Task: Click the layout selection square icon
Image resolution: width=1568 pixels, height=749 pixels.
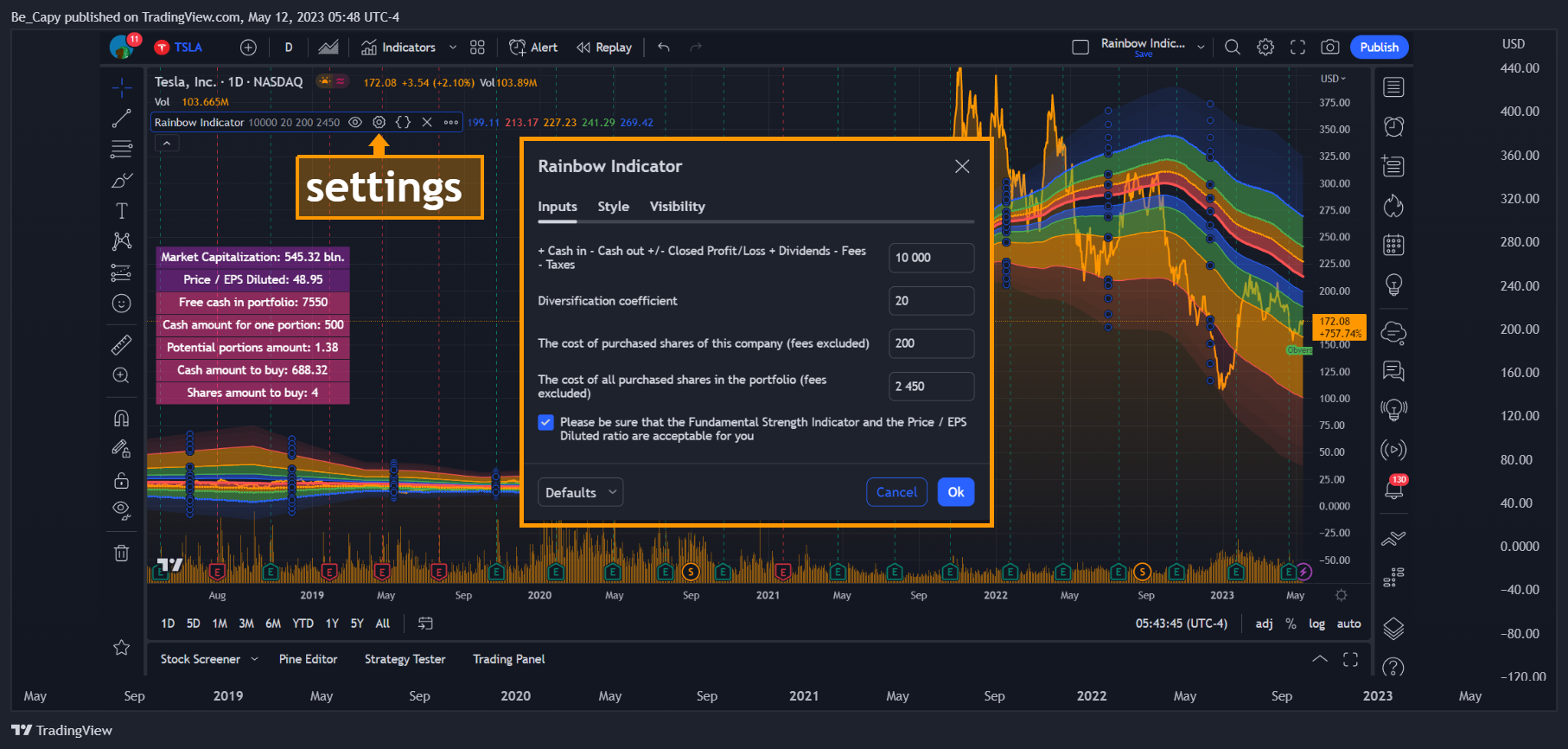Action: [1080, 48]
